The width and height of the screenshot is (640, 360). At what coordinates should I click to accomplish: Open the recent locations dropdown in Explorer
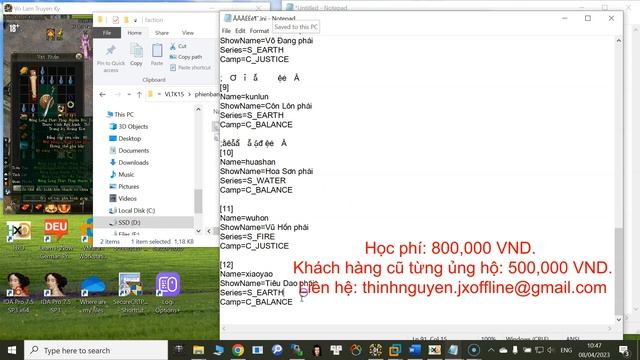point(129,94)
